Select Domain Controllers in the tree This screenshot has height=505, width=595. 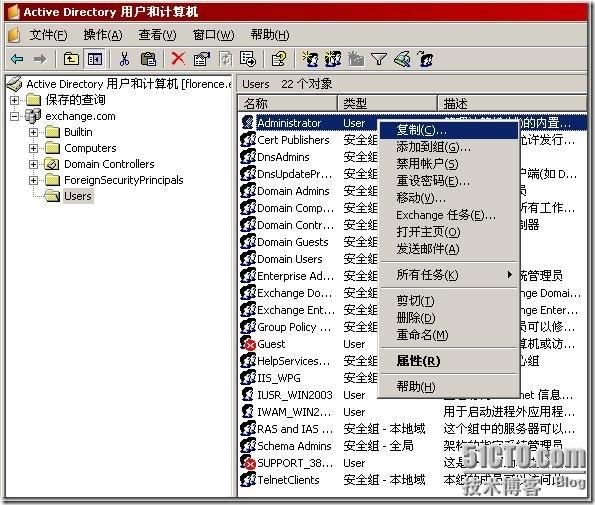pyautogui.click(x=109, y=164)
